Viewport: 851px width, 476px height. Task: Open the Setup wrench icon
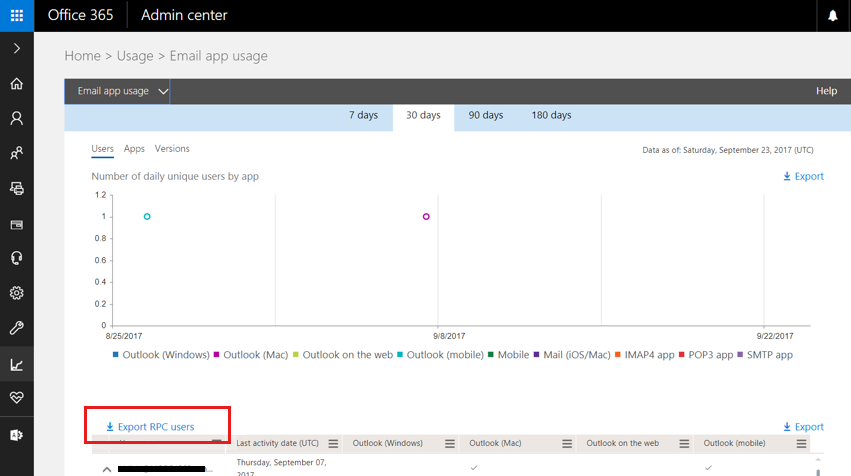[x=17, y=328]
